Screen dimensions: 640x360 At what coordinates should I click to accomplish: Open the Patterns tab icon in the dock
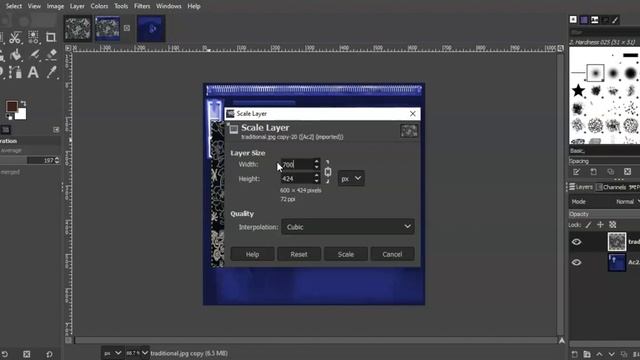pos(584,20)
